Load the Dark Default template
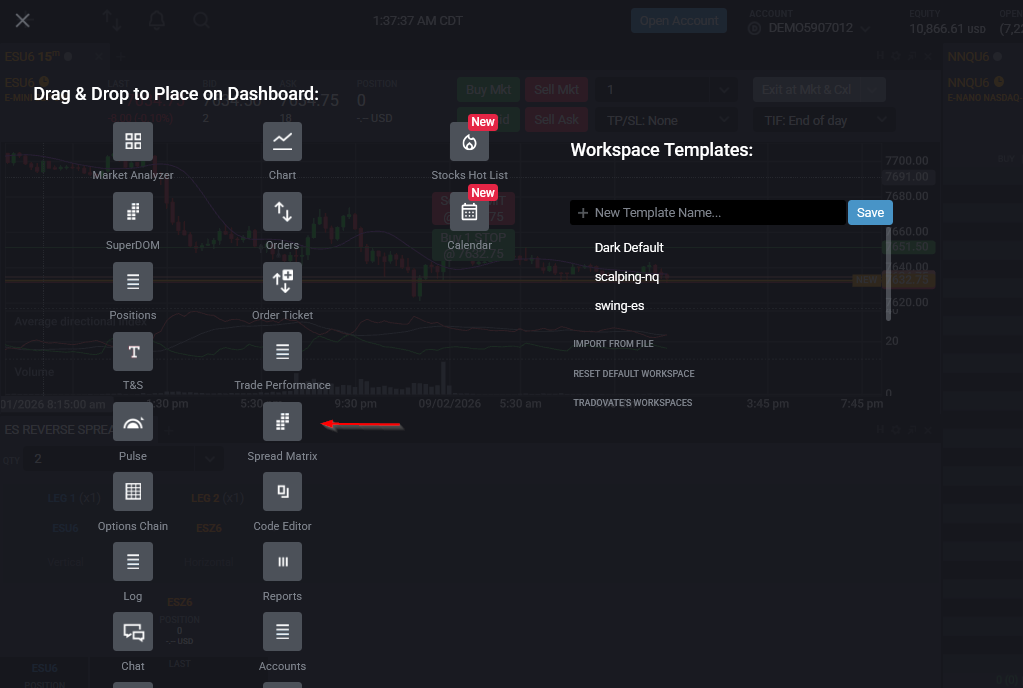Image resolution: width=1023 pixels, height=688 pixels. (629, 248)
